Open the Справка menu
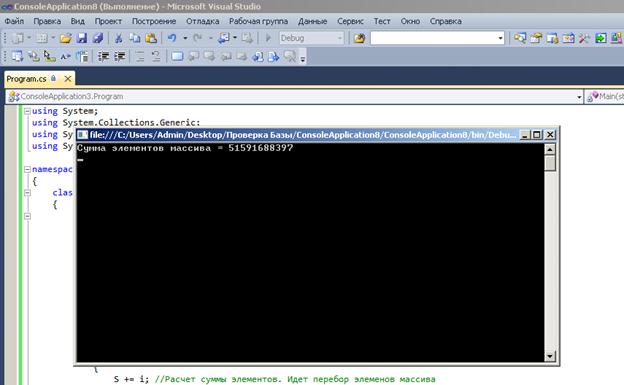624x385 pixels. (x=445, y=21)
